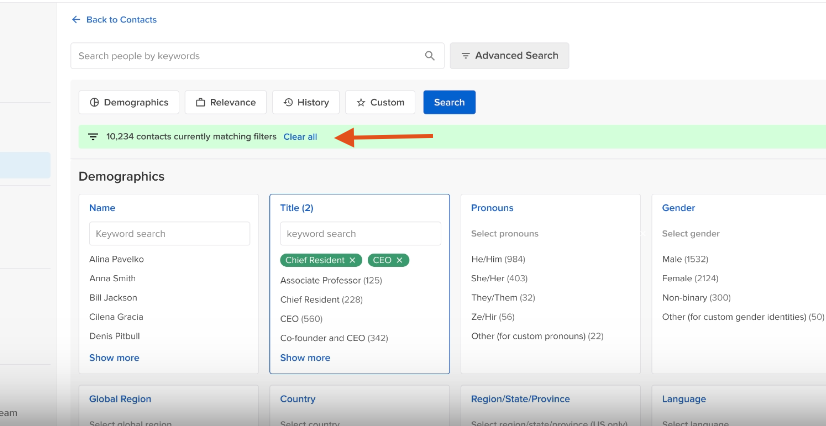Click the History clock icon
The height and width of the screenshot is (426, 826).
(x=288, y=102)
